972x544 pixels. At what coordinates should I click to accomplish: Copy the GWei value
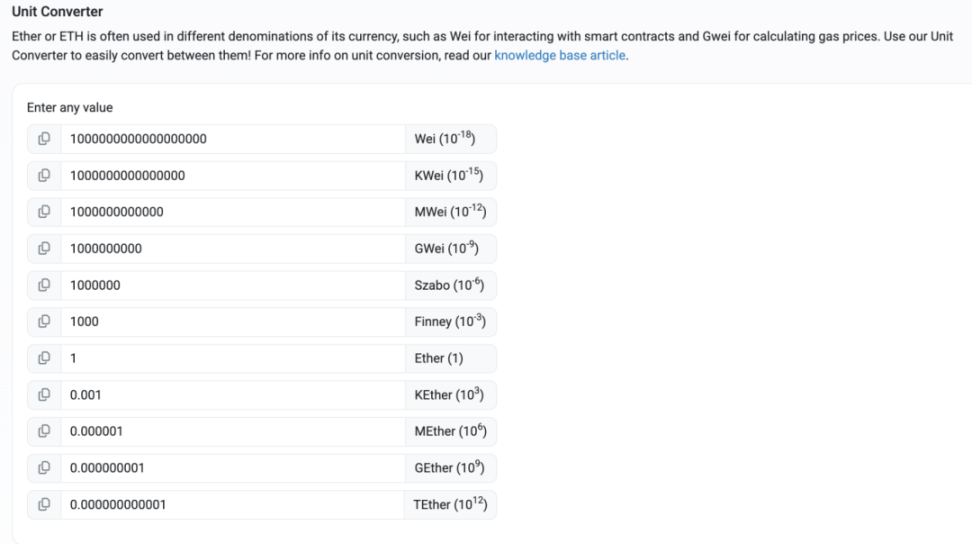tap(44, 248)
